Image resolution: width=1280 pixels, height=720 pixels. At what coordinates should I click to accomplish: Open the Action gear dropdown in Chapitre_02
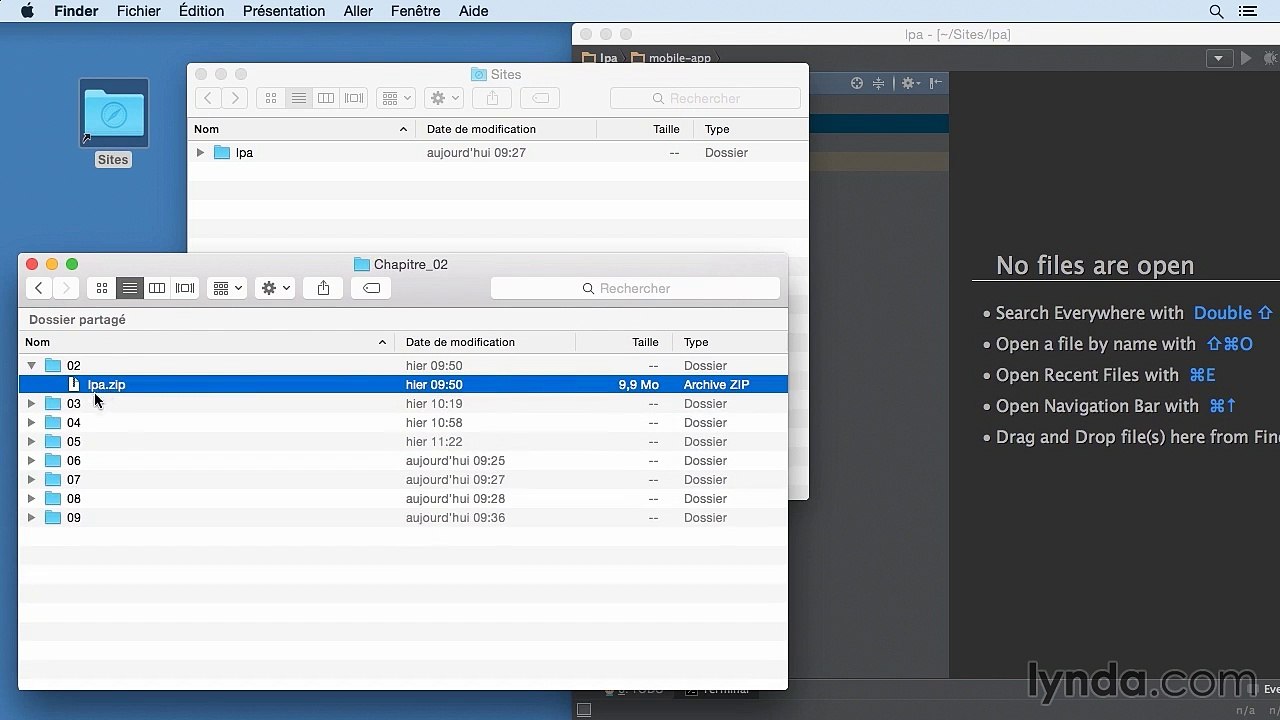(275, 288)
